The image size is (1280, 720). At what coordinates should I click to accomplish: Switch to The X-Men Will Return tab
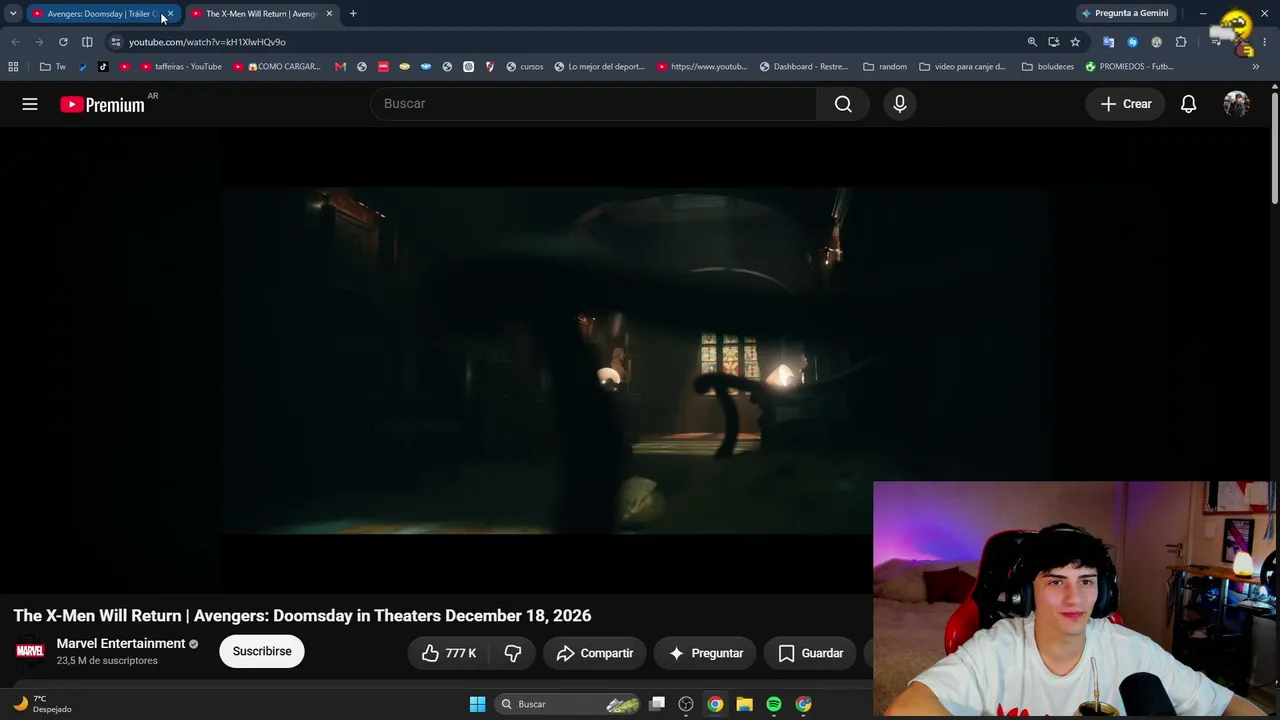(255, 14)
